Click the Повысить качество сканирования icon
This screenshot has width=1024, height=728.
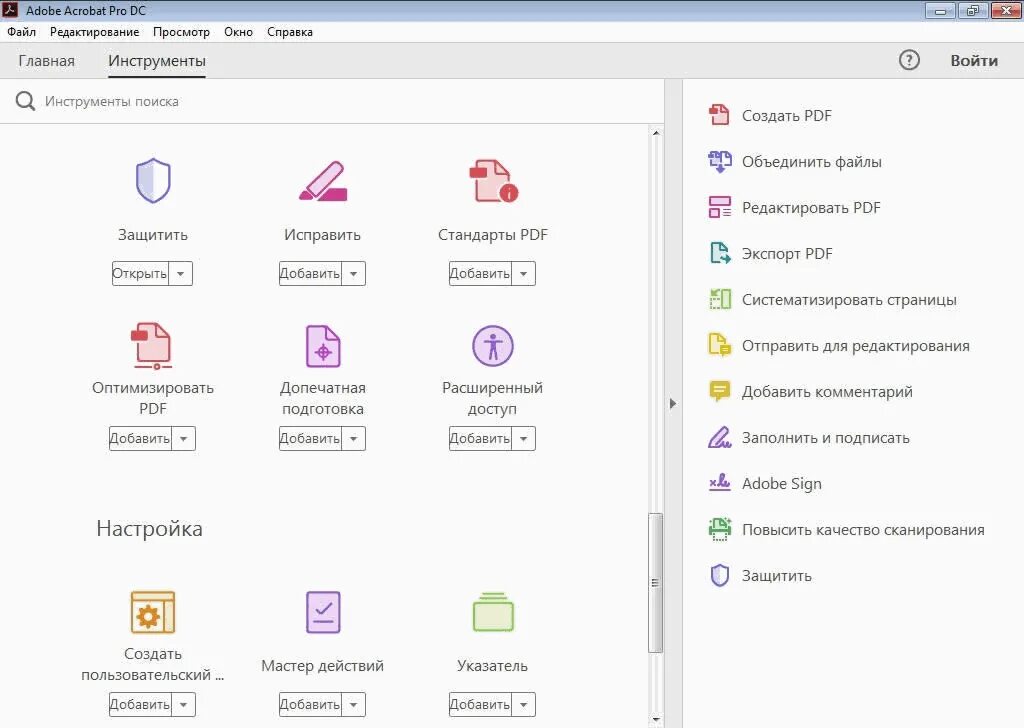coord(719,529)
